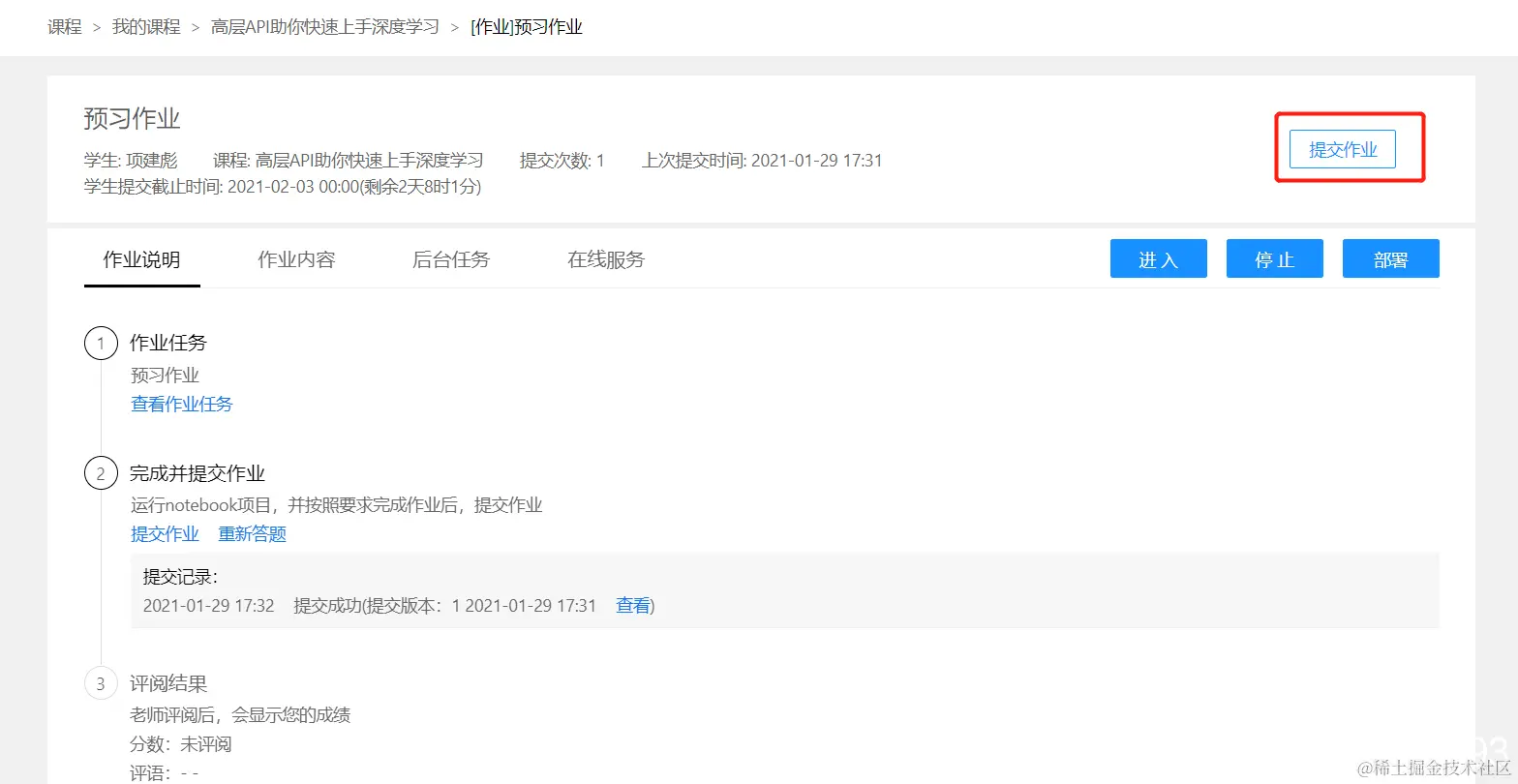Image resolution: width=1518 pixels, height=784 pixels.
Task: Click the 学生: 项建彪 text
Action: [131, 161]
